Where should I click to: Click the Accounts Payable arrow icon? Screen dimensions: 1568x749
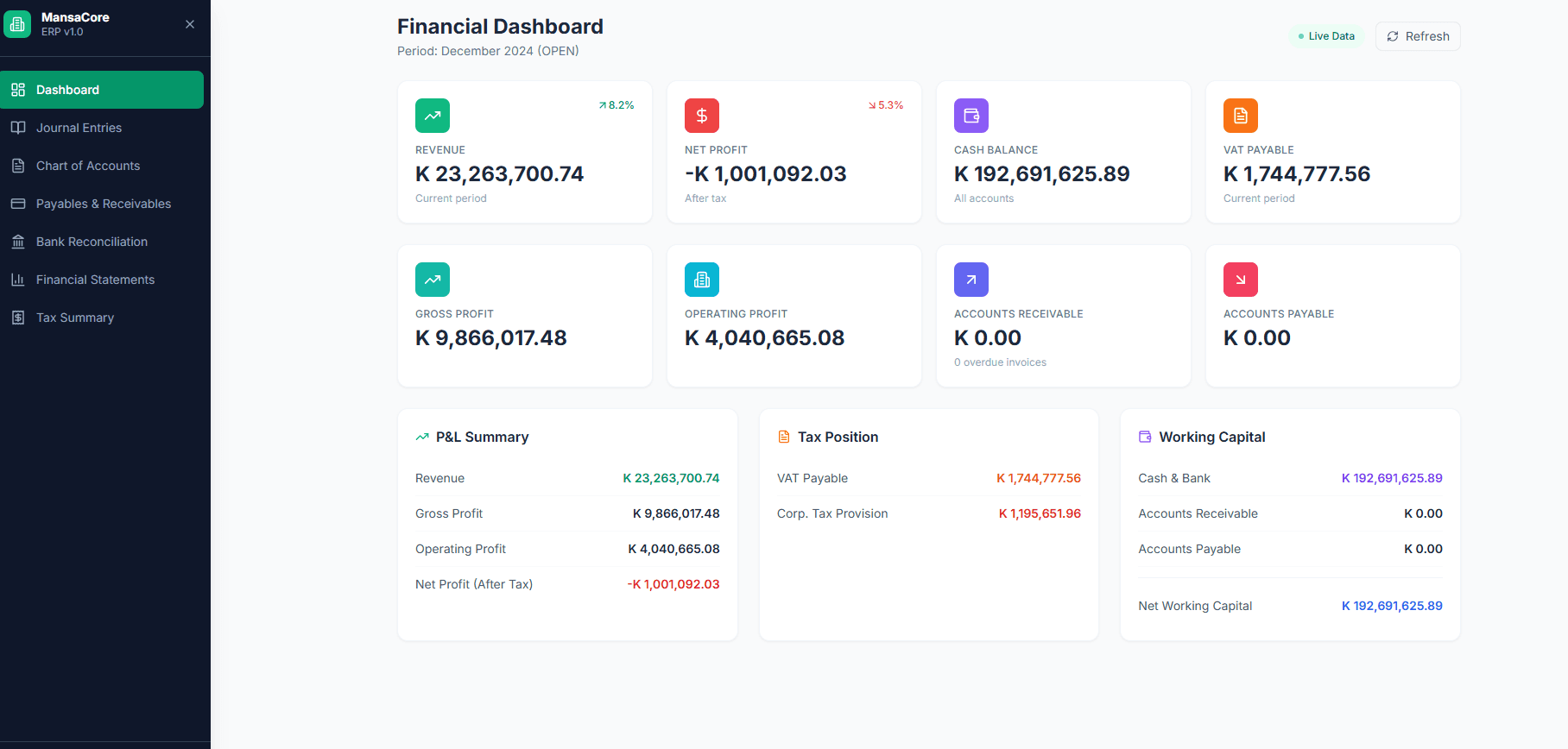[x=1241, y=280]
